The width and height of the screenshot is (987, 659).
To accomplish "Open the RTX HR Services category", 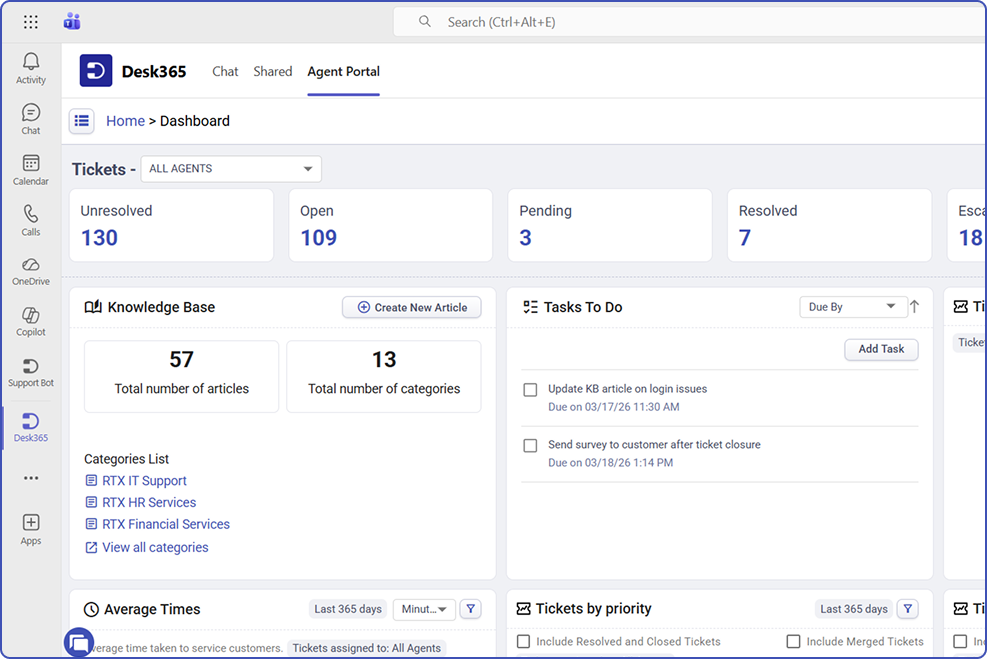I will (x=149, y=502).
